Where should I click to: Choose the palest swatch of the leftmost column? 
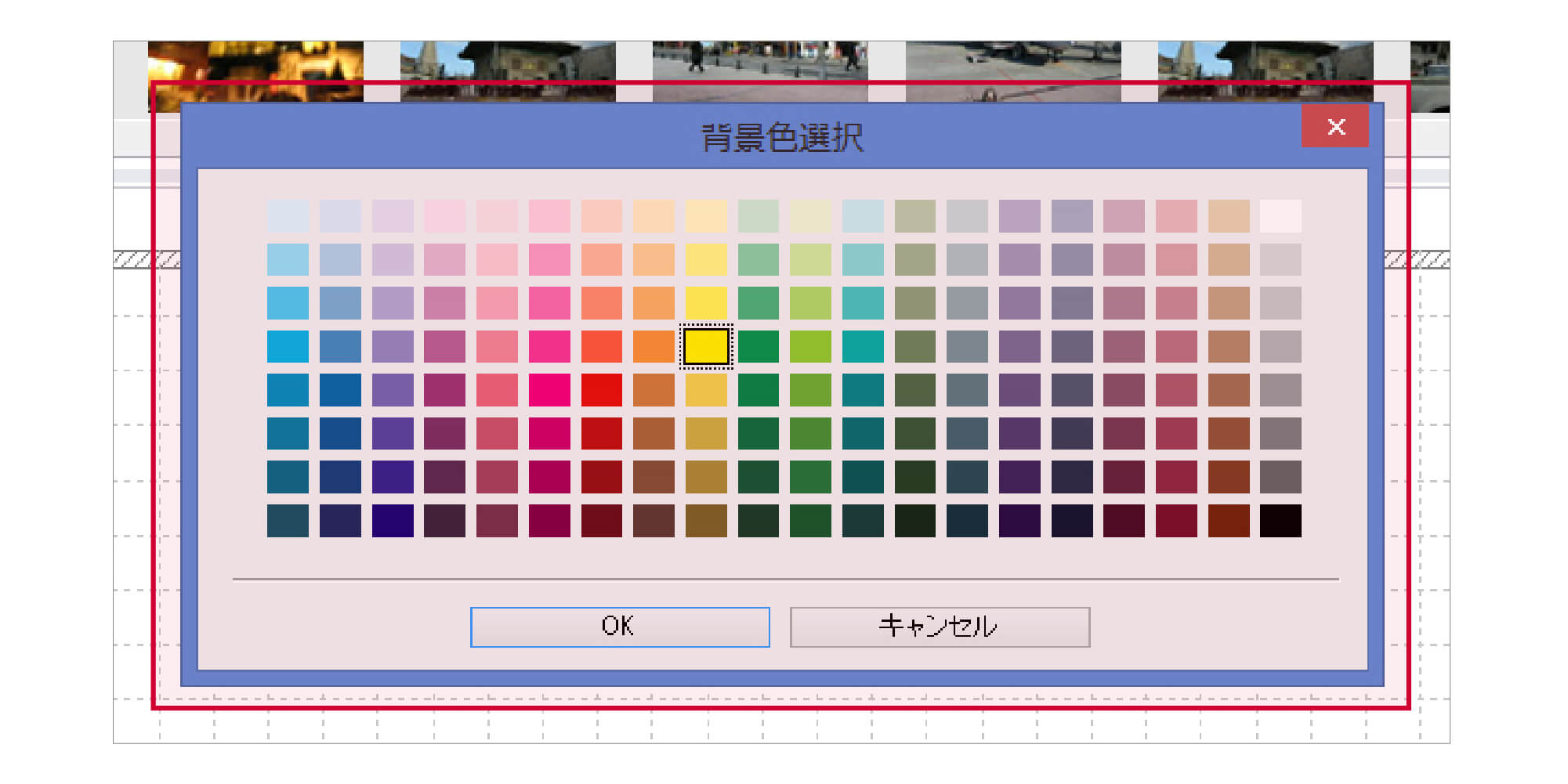coord(288,216)
